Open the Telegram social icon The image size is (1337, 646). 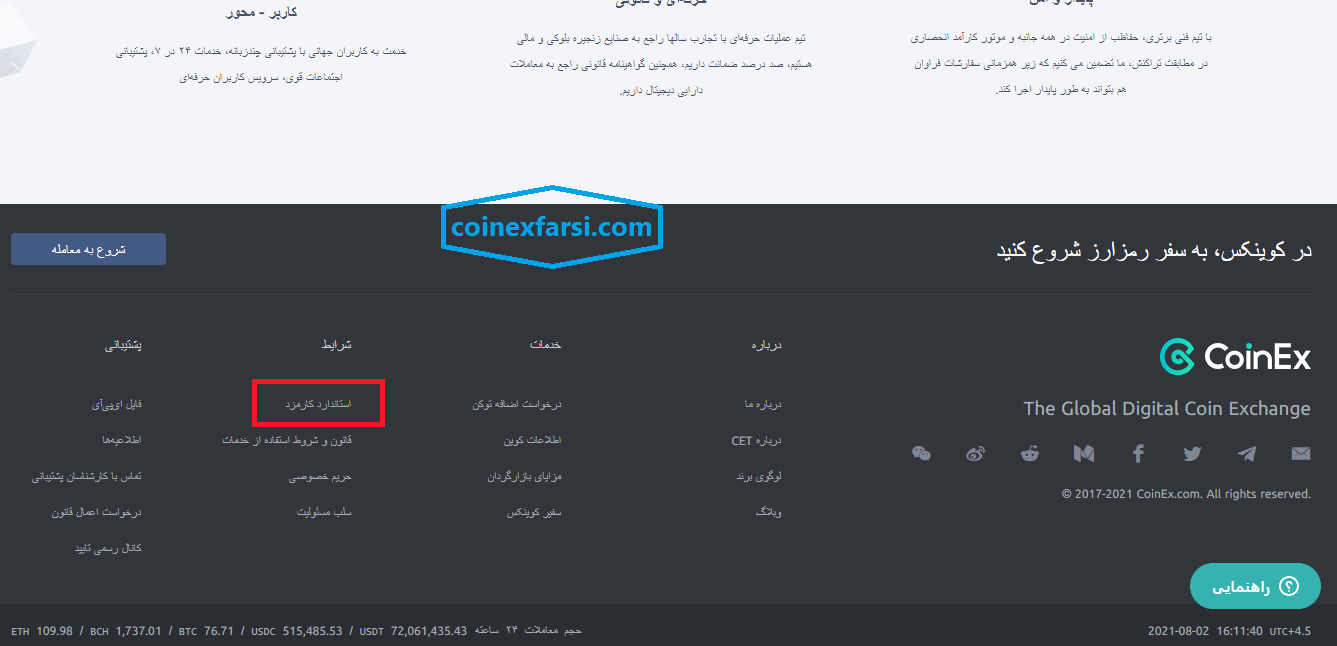tap(1246, 454)
